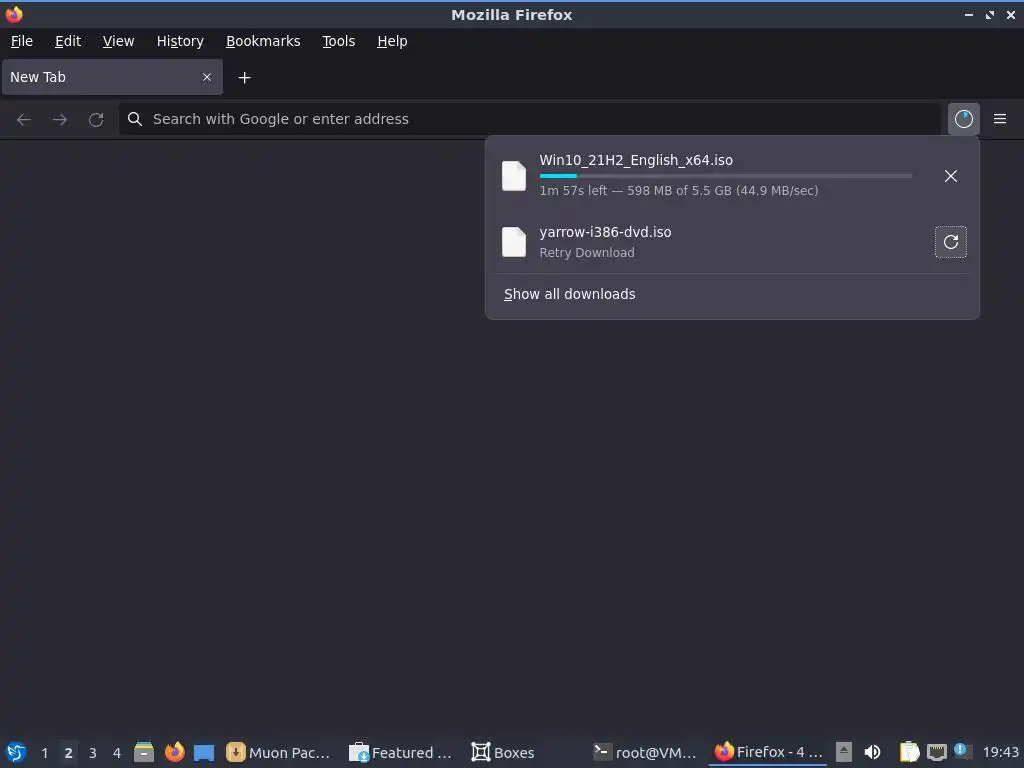
Task: Open the removable media eject tray icon
Action: 844,752
